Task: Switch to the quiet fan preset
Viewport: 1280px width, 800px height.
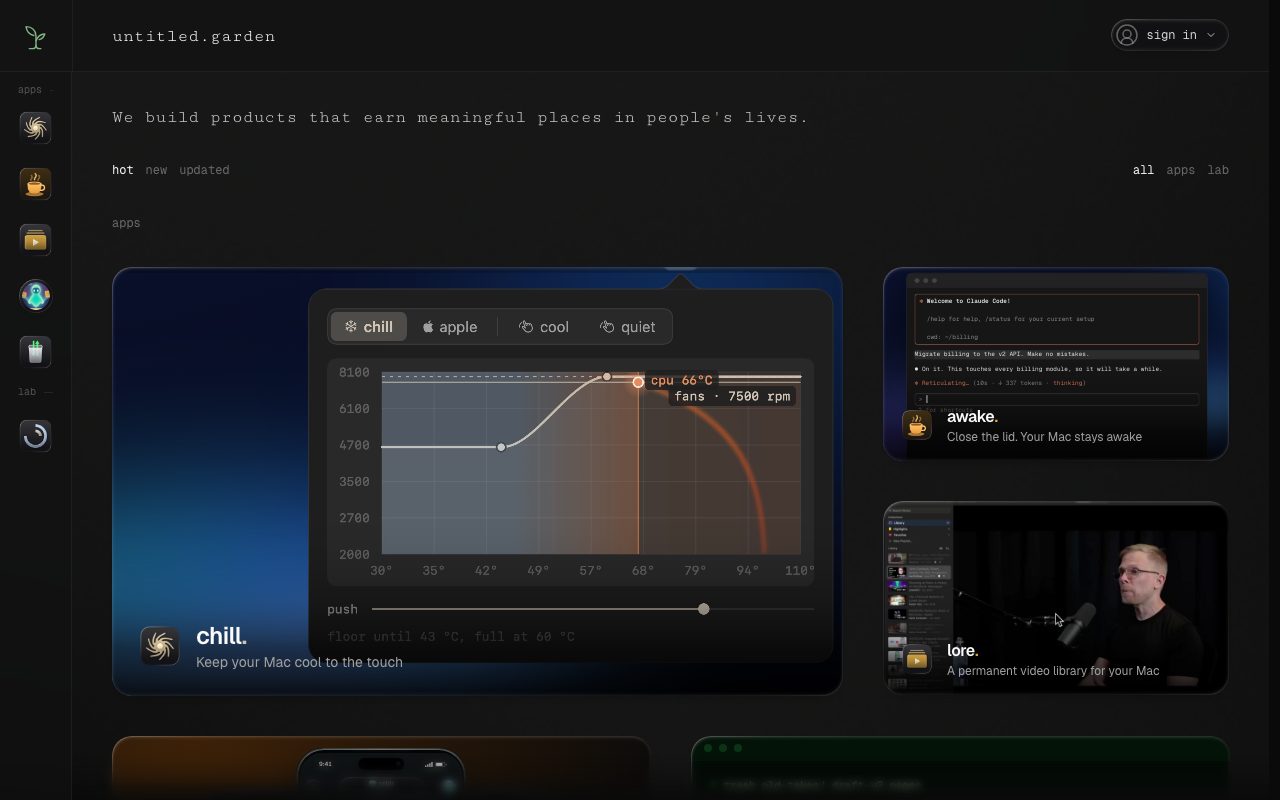Action: coord(628,326)
